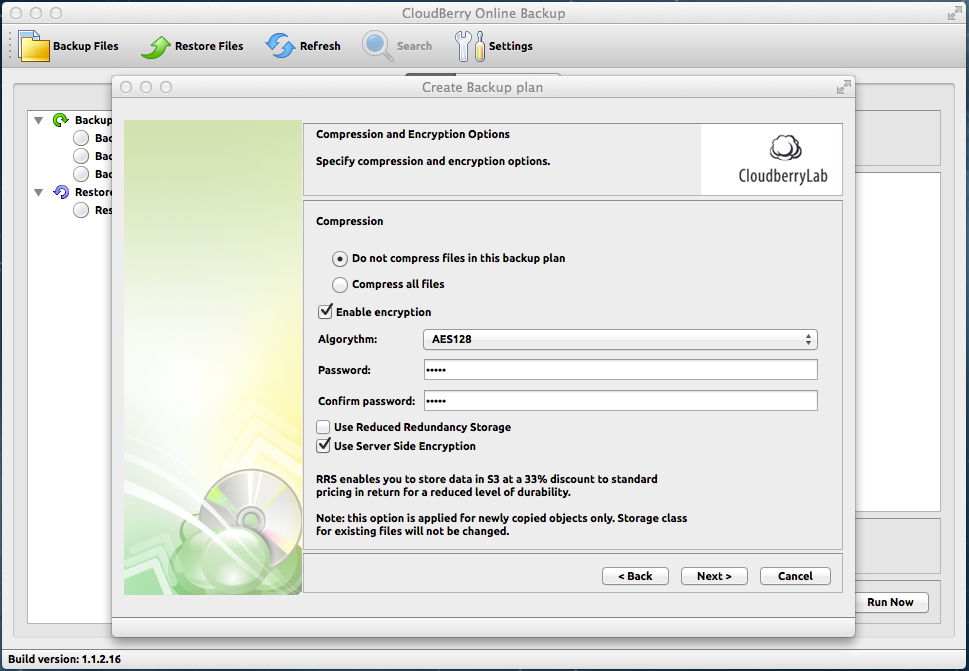
Task: Select the second backup plan radio in tree
Action: click(81, 156)
